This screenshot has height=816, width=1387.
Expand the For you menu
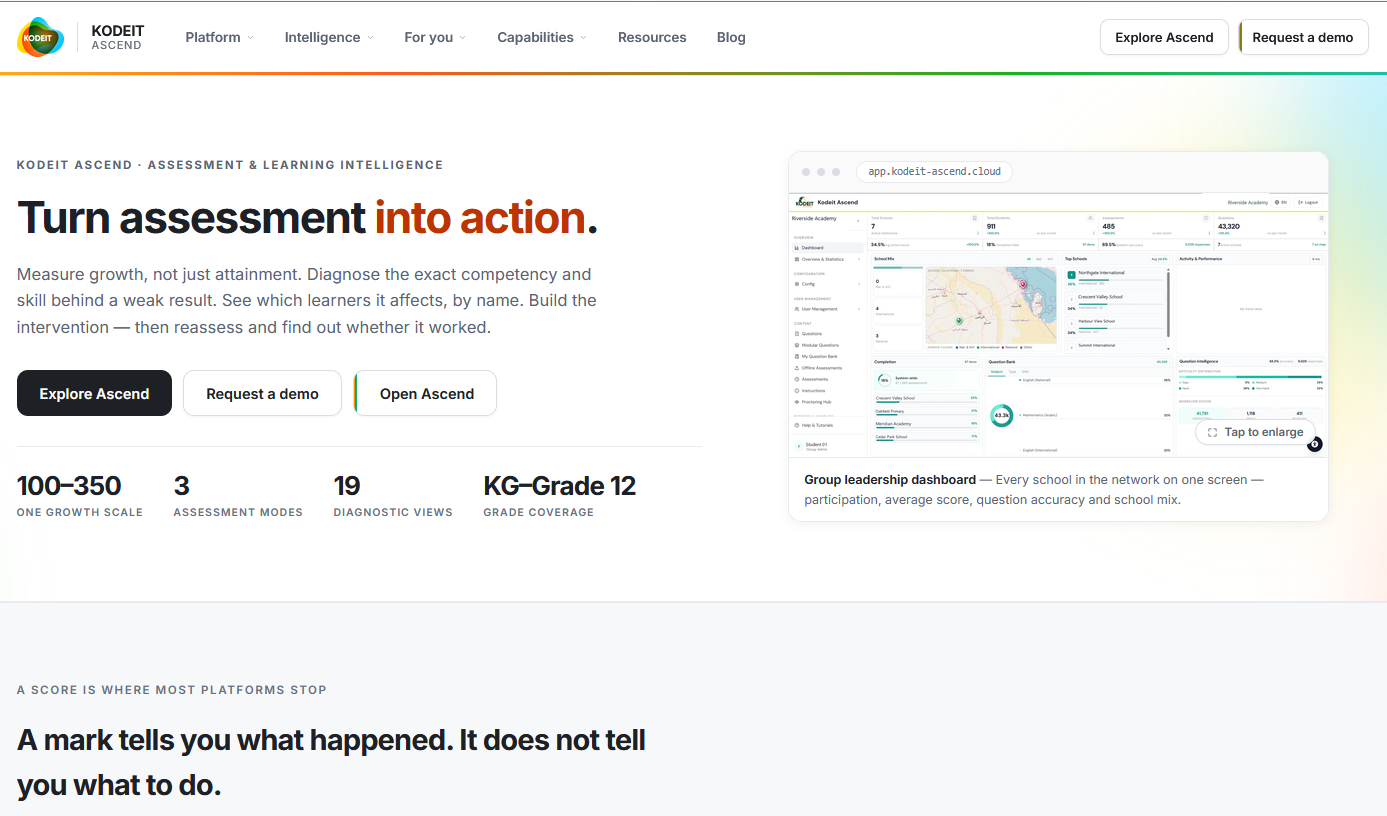(435, 37)
